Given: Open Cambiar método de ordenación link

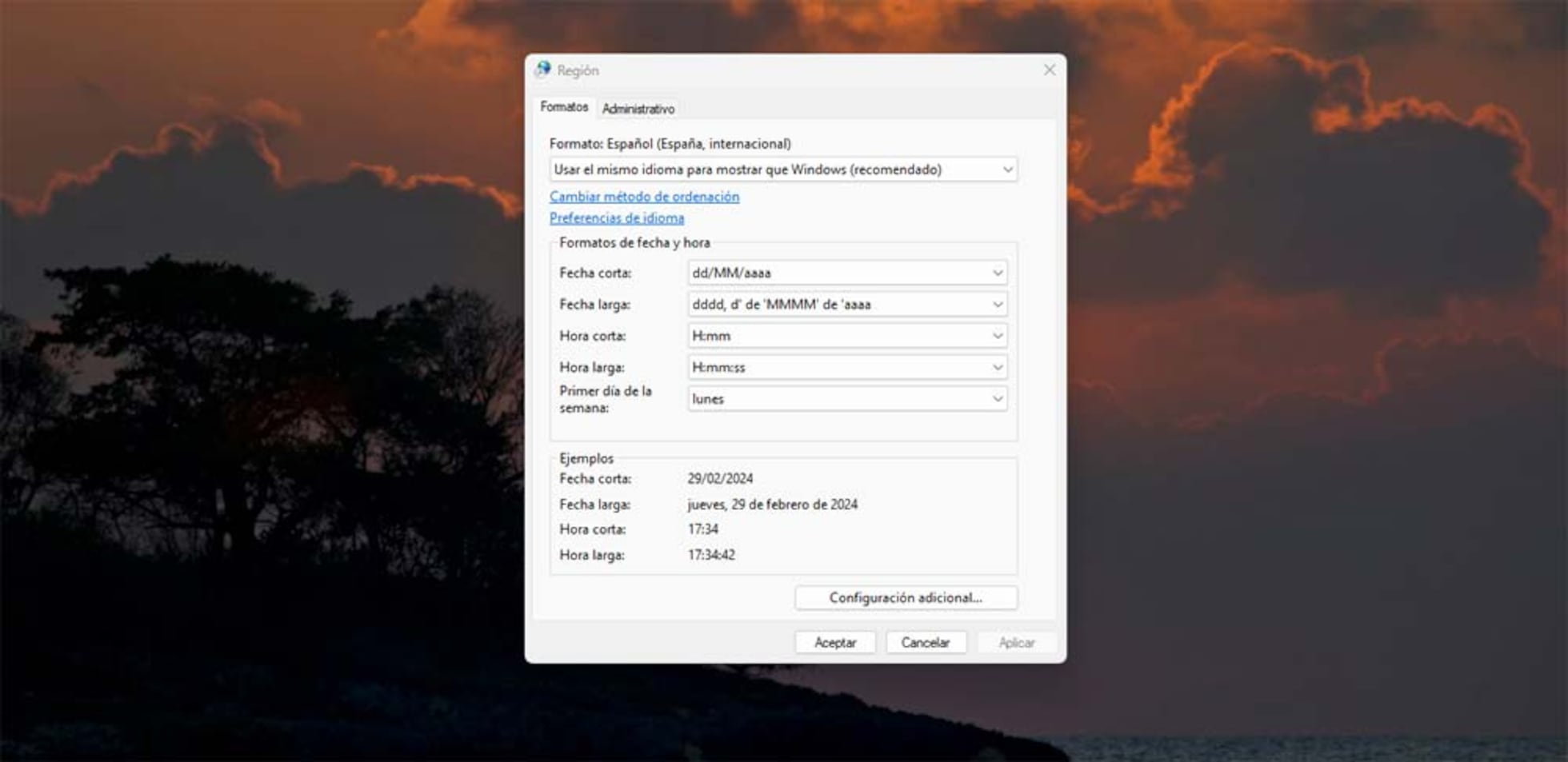Looking at the screenshot, I should (644, 197).
